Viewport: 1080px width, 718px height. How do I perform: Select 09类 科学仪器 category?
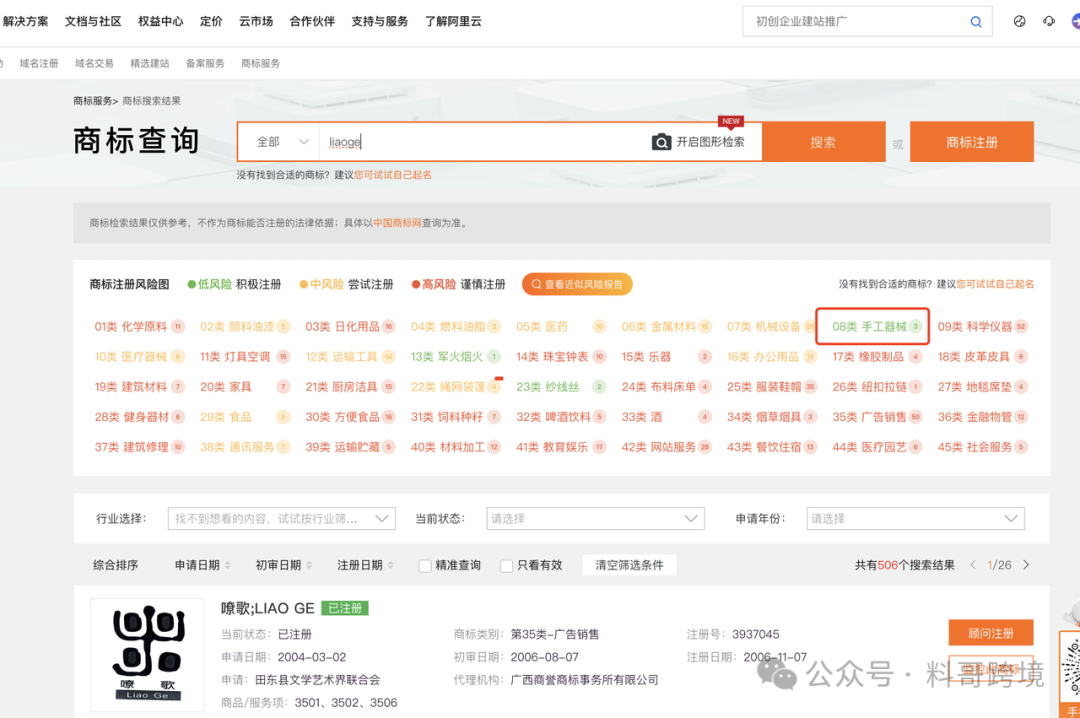tap(982, 327)
